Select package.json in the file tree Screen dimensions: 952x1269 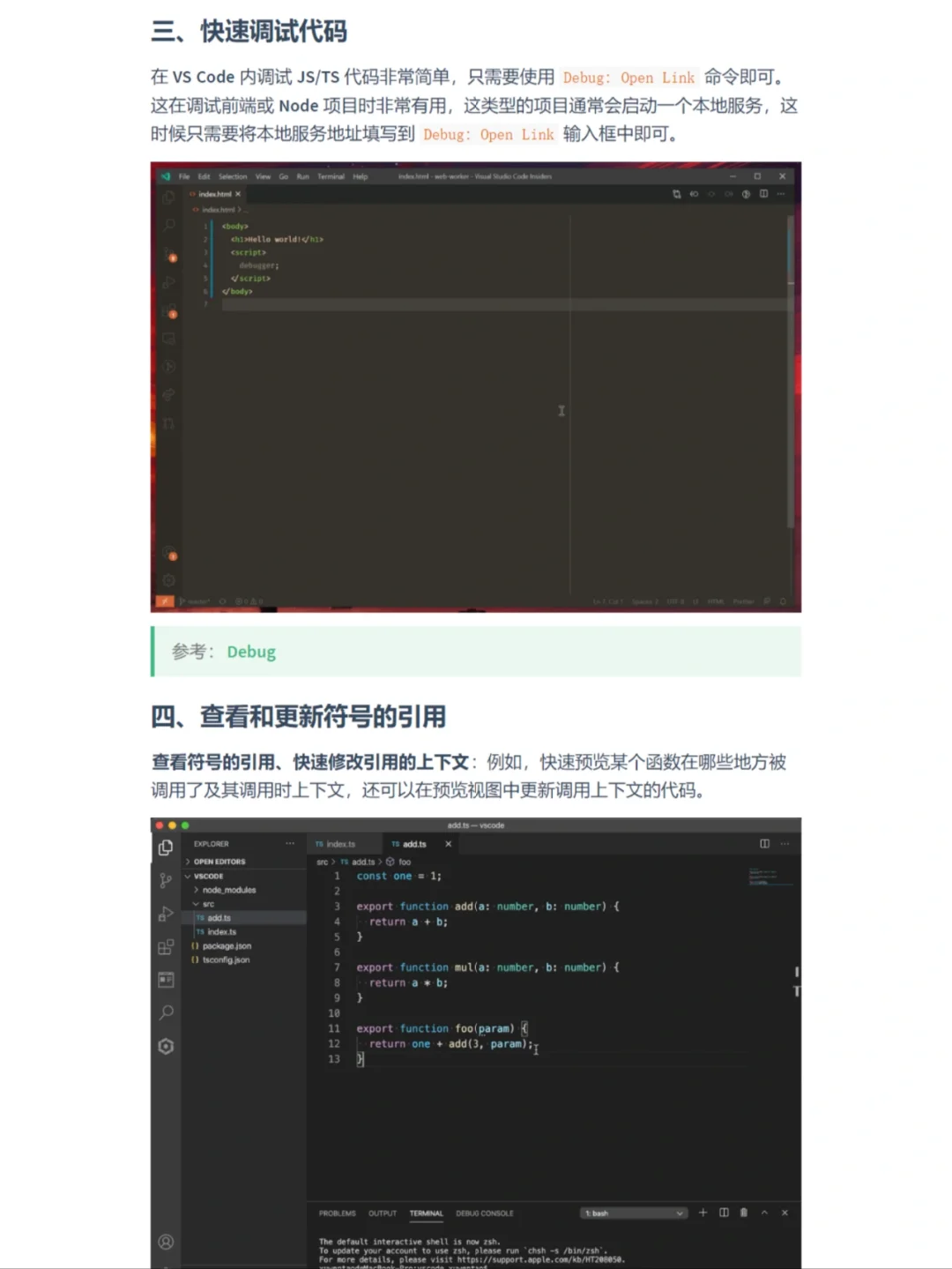click(226, 946)
